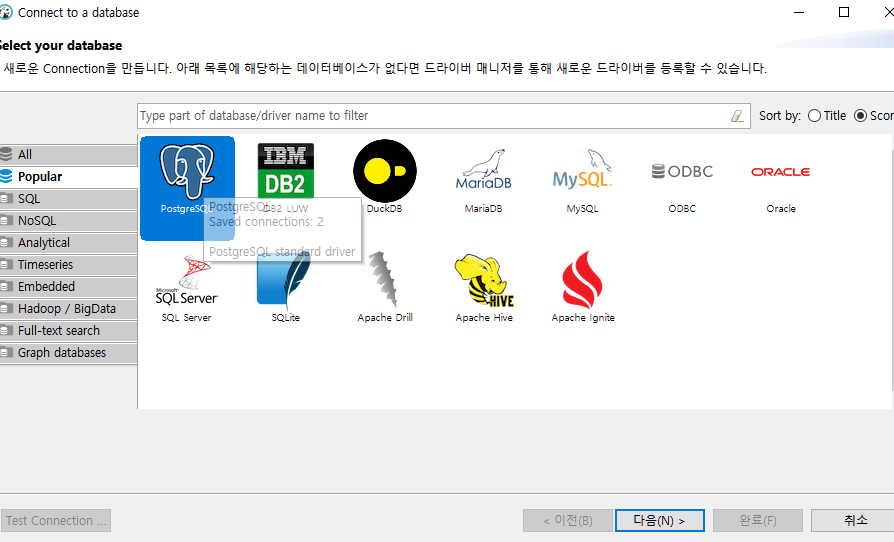Click the 취소 cancel button
894x542 pixels.
tap(852, 520)
